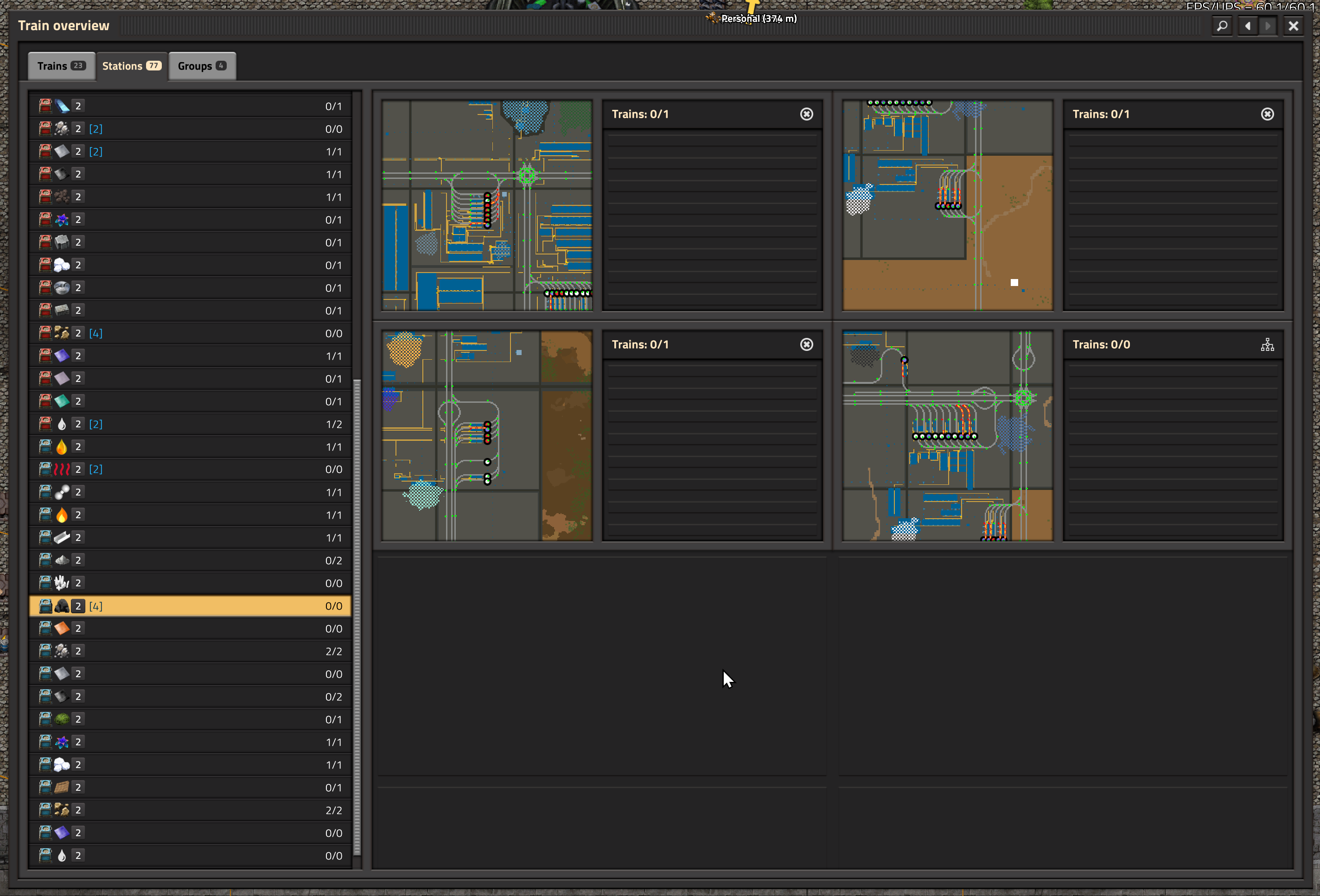Select the blue-stop orange oil droplet station
Viewport: 1320px width, 896px height.
pos(190,447)
